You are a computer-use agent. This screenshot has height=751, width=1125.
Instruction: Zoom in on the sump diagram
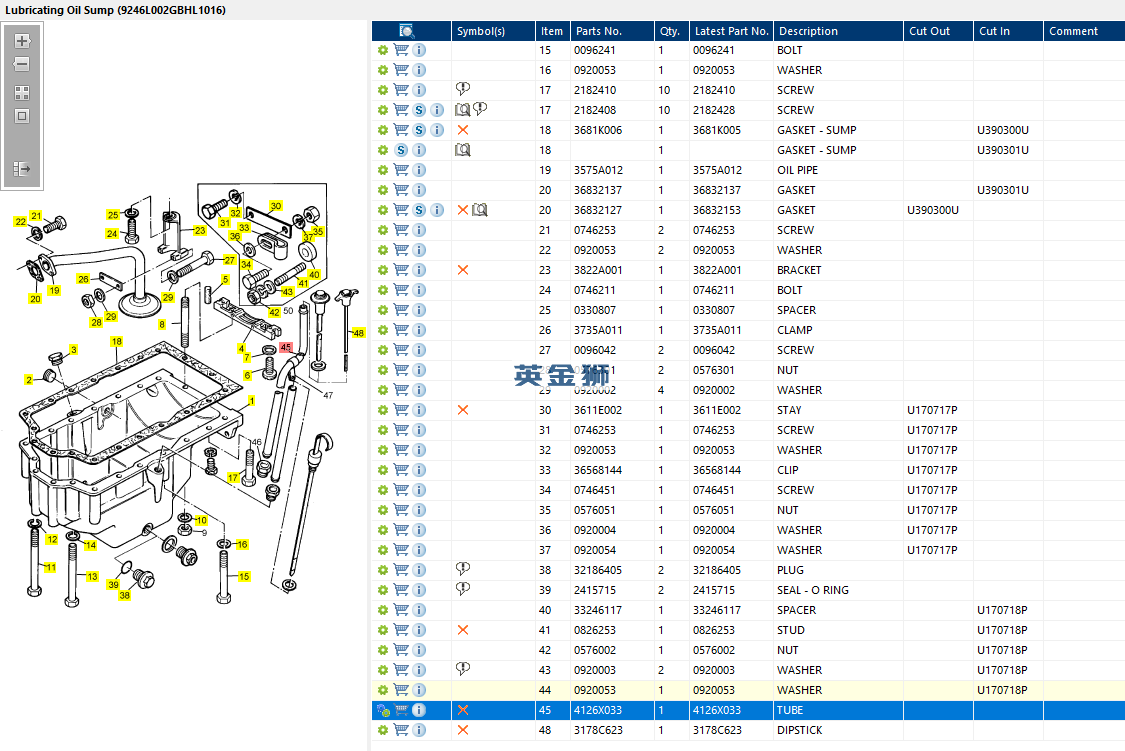[22, 41]
